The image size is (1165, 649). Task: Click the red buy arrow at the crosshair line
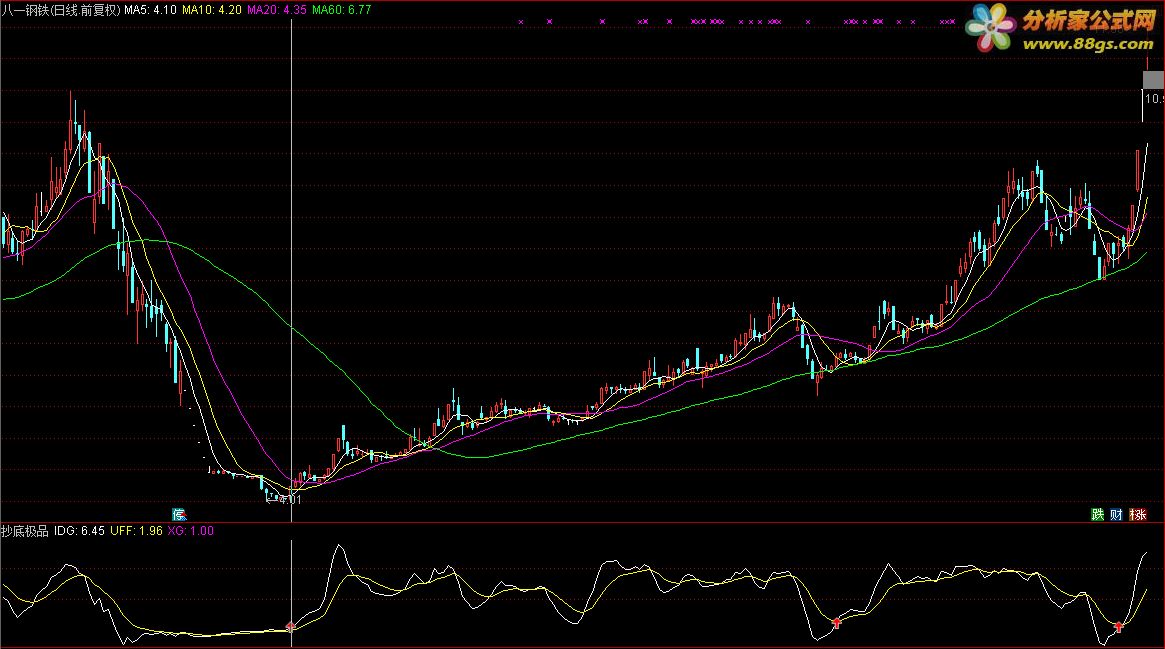click(x=291, y=627)
